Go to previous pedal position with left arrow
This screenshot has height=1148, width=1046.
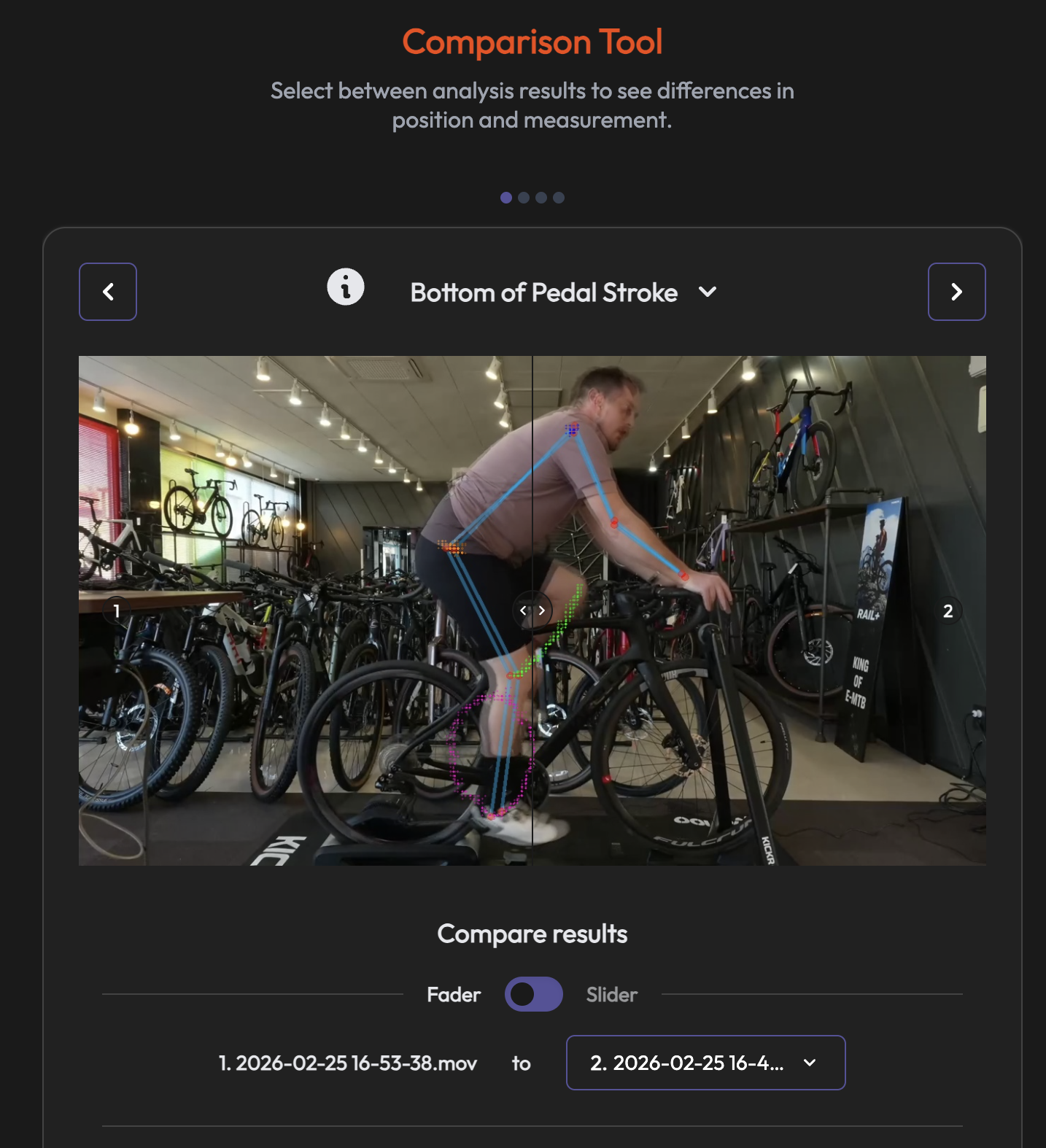(108, 292)
